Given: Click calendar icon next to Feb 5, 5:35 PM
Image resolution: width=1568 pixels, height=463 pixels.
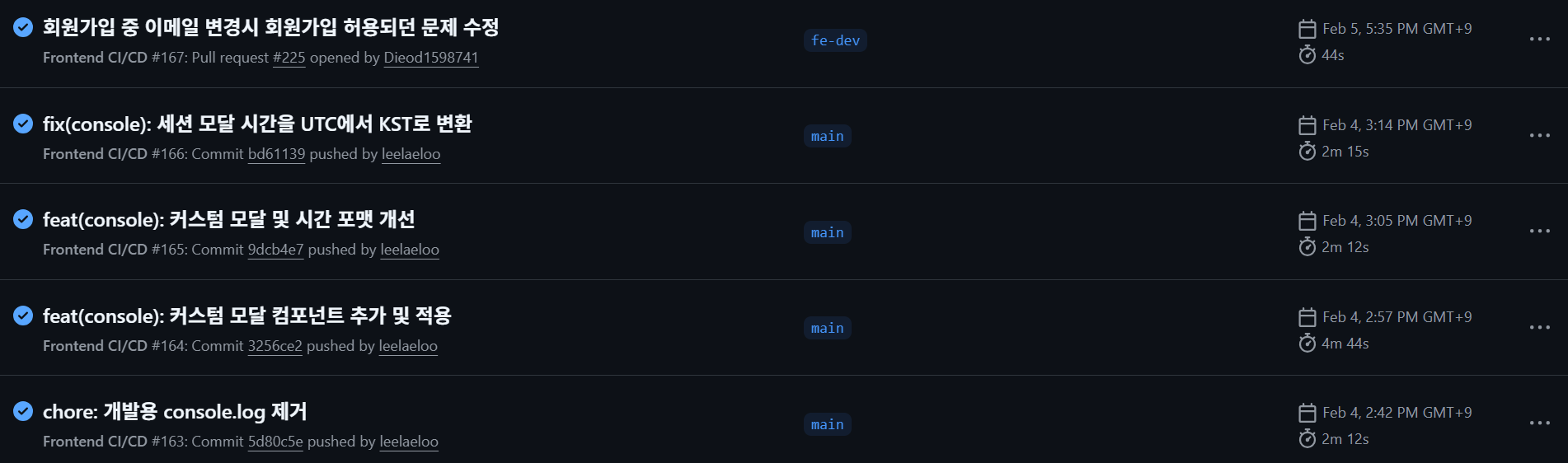Looking at the screenshot, I should click(x=1307, y=29).
